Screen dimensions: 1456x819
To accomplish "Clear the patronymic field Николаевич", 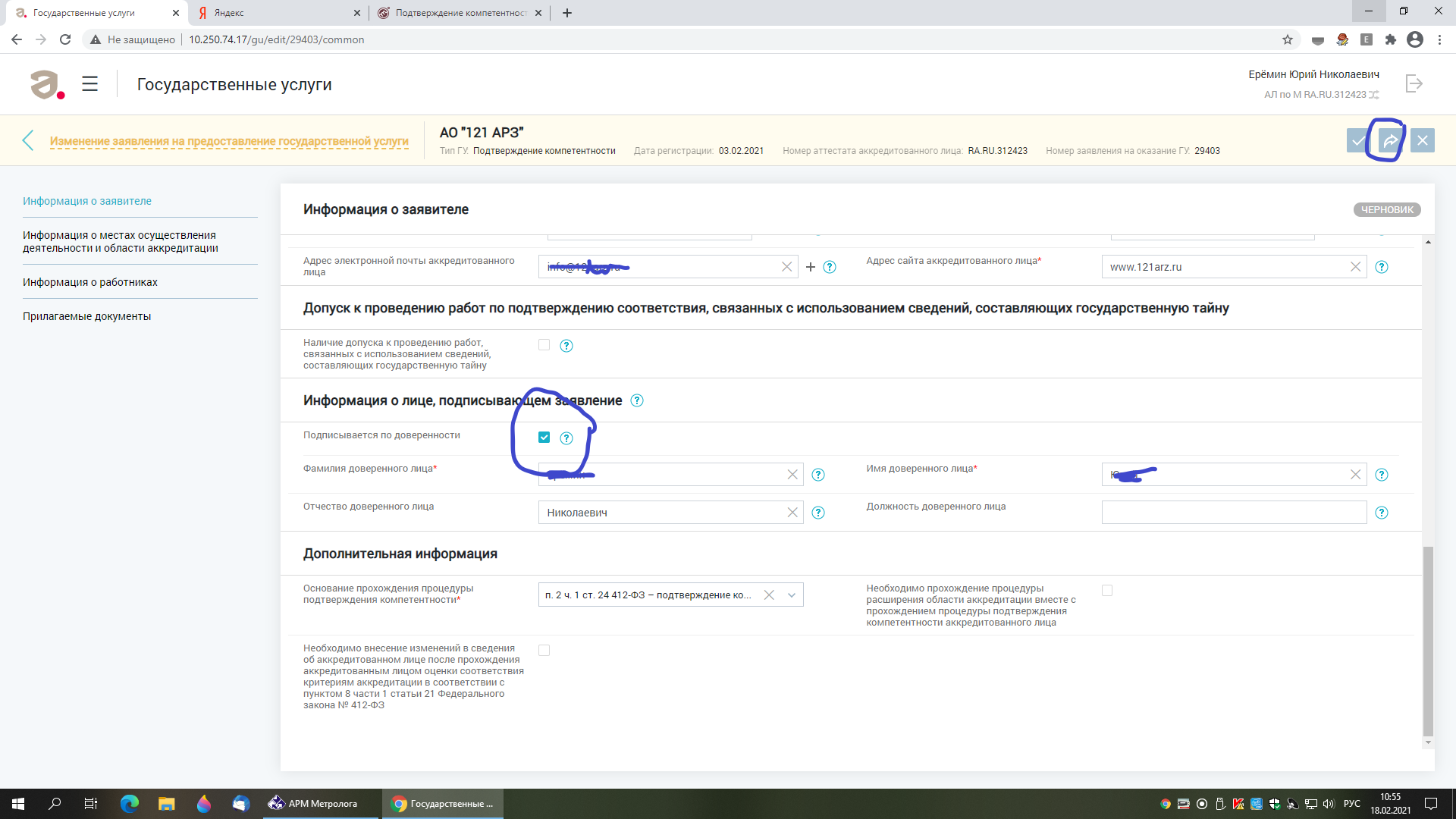I will (792, 513).
